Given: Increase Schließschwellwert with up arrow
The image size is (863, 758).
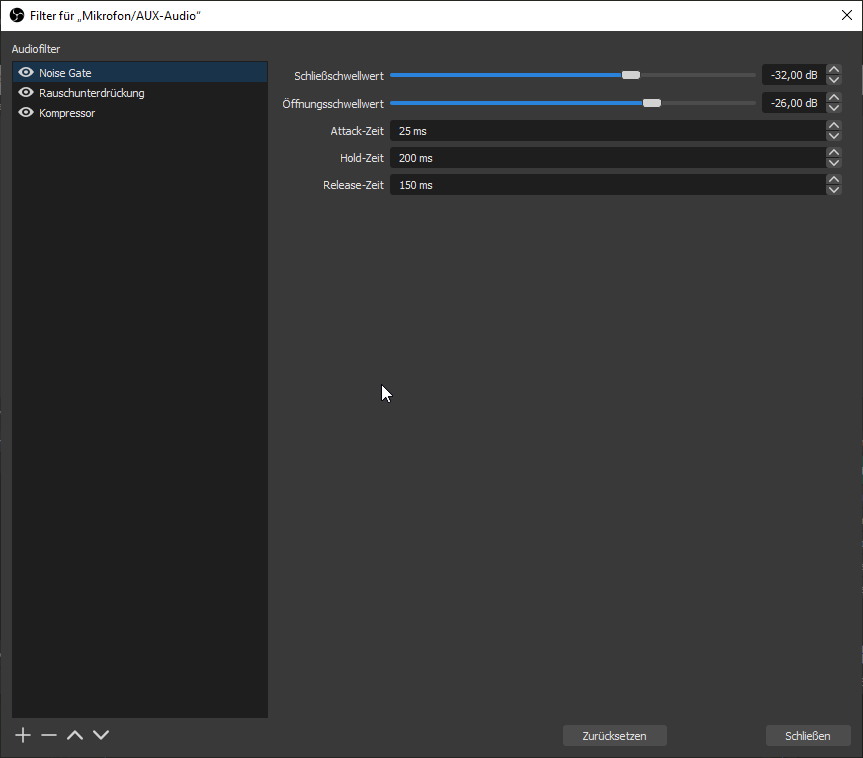Looking at the screenshot, I should point(834,70).
